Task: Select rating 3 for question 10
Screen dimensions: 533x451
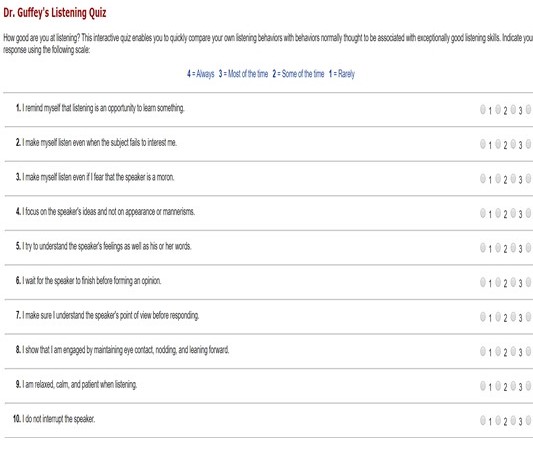Action: coord(513,420)
